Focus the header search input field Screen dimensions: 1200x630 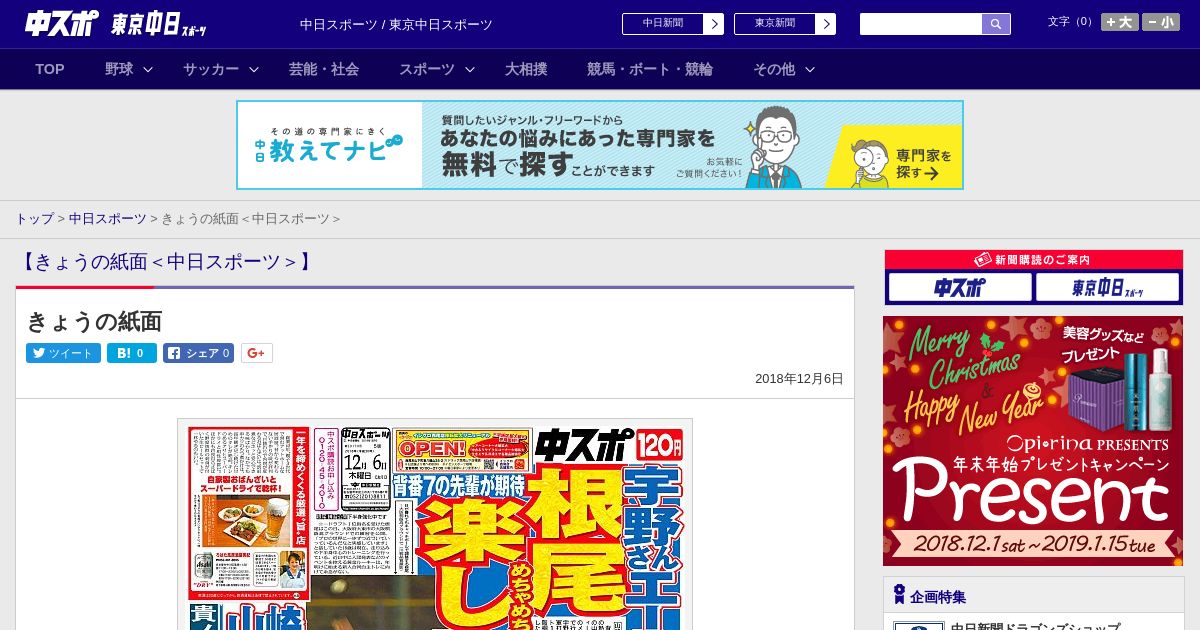pyautogui.click(x=921, y=24)
